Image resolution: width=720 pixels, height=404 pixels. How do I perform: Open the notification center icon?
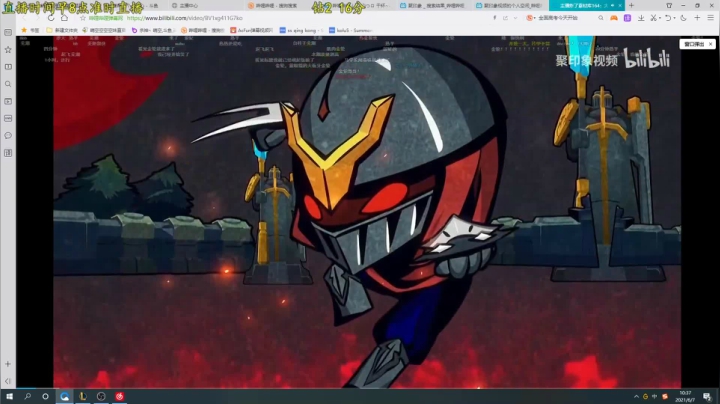click(707, 397)
